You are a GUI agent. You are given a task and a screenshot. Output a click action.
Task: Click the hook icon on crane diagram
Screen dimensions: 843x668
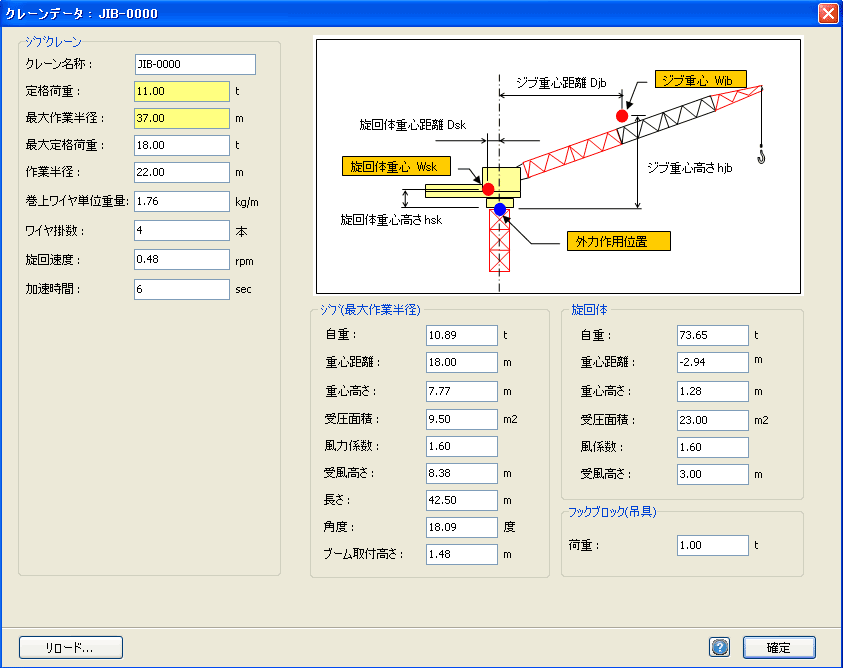(761, 157)
